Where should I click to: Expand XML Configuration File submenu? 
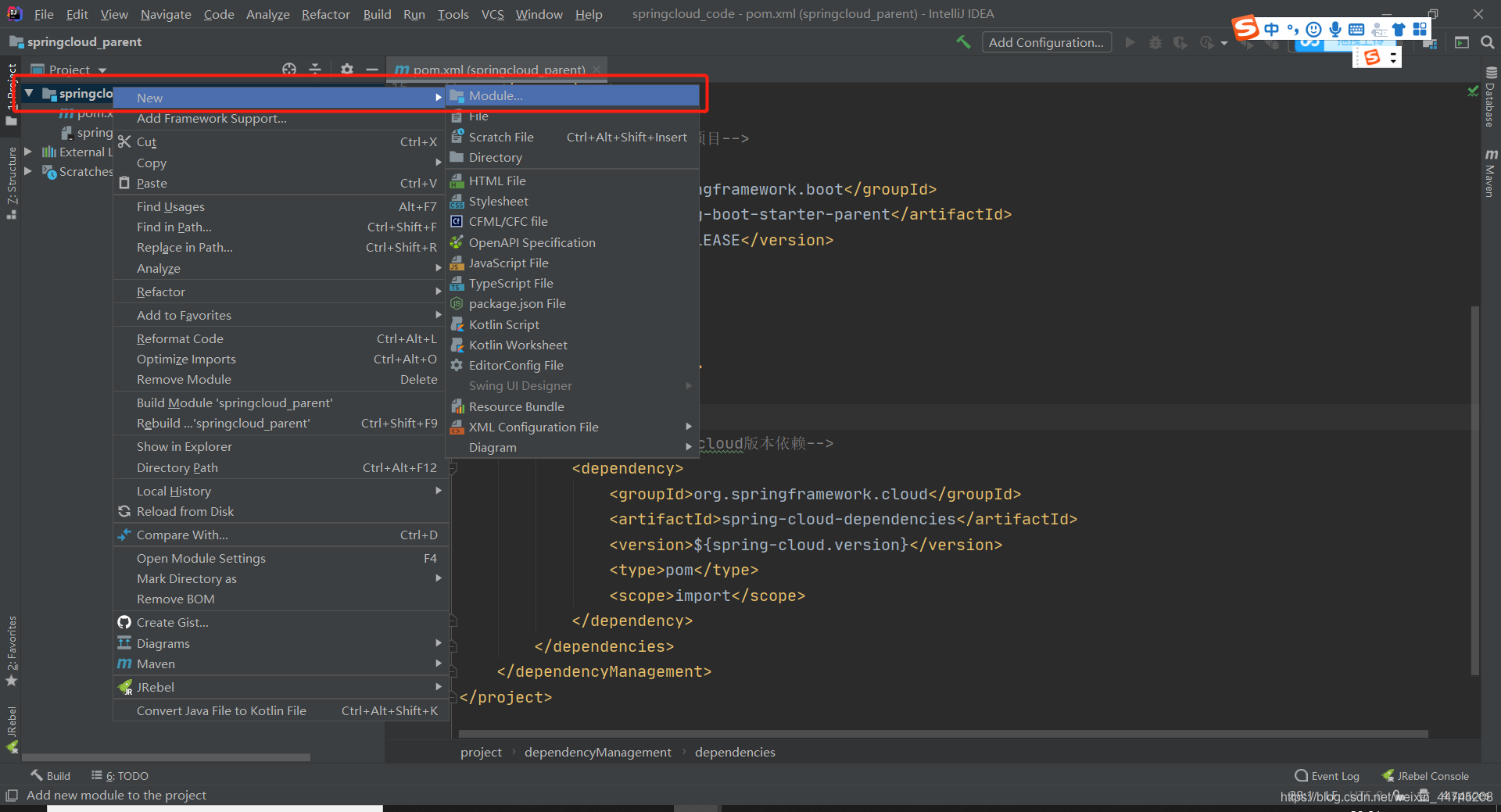[x=572, y=427]
